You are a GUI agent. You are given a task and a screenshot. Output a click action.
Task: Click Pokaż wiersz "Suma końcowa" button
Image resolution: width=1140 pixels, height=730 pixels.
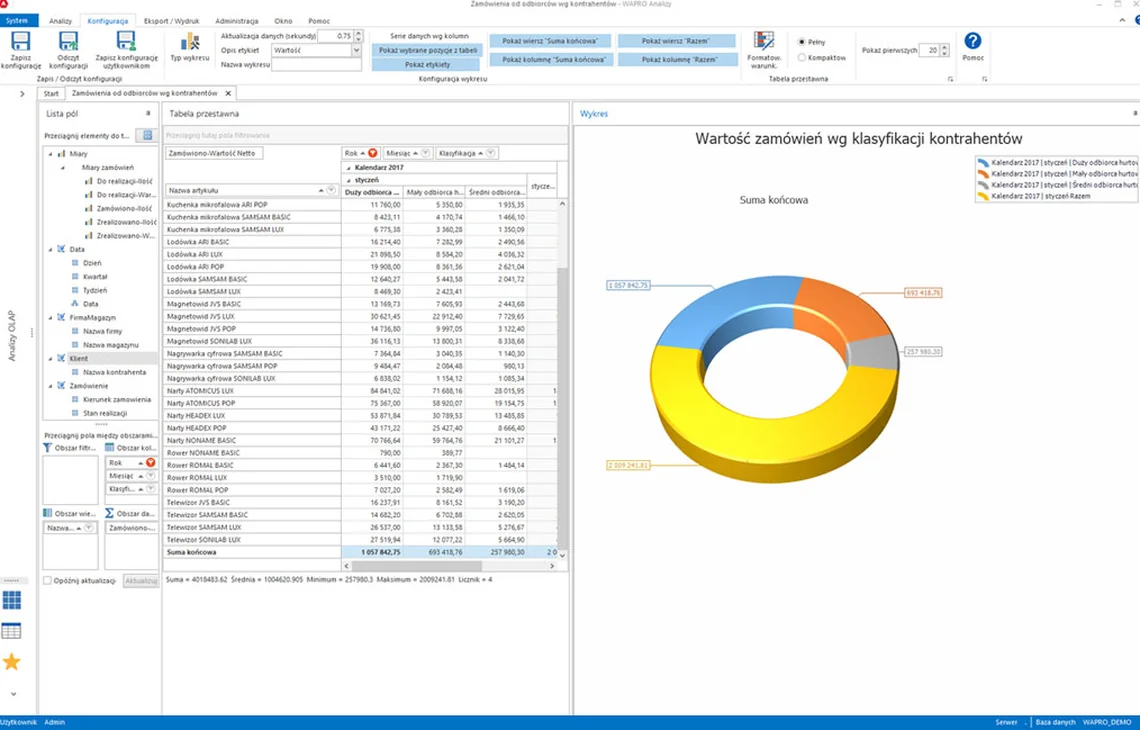[x=550, y=41]
